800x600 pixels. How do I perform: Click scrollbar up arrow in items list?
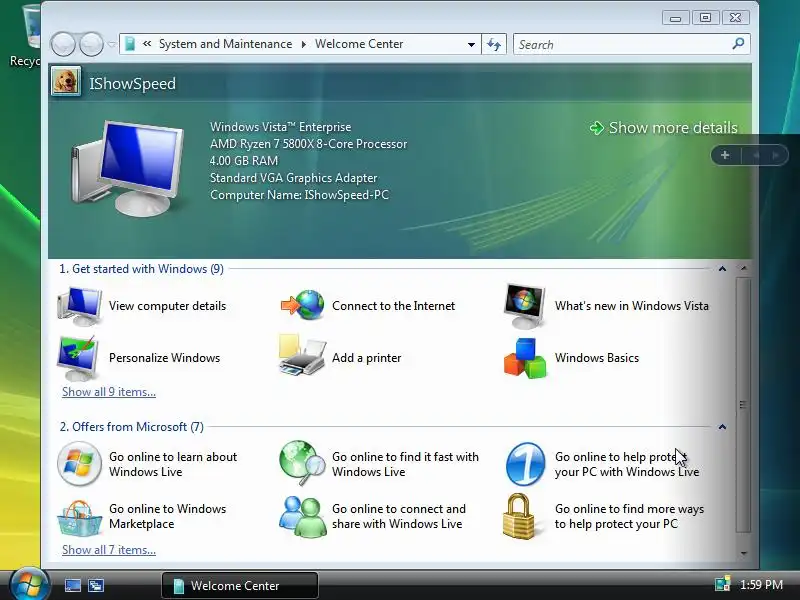click(743, 268)
